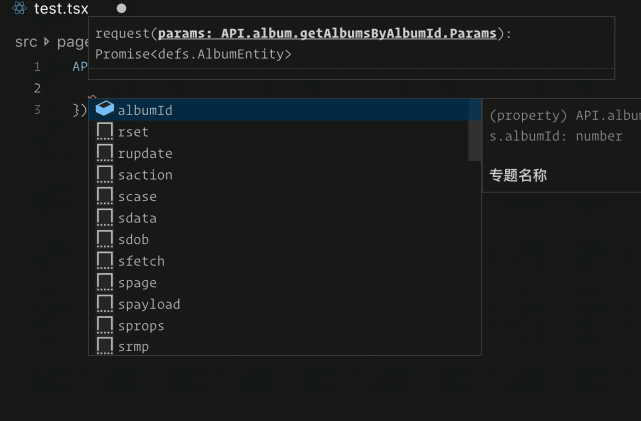Click the albumId property icon

tap(104, 110)
